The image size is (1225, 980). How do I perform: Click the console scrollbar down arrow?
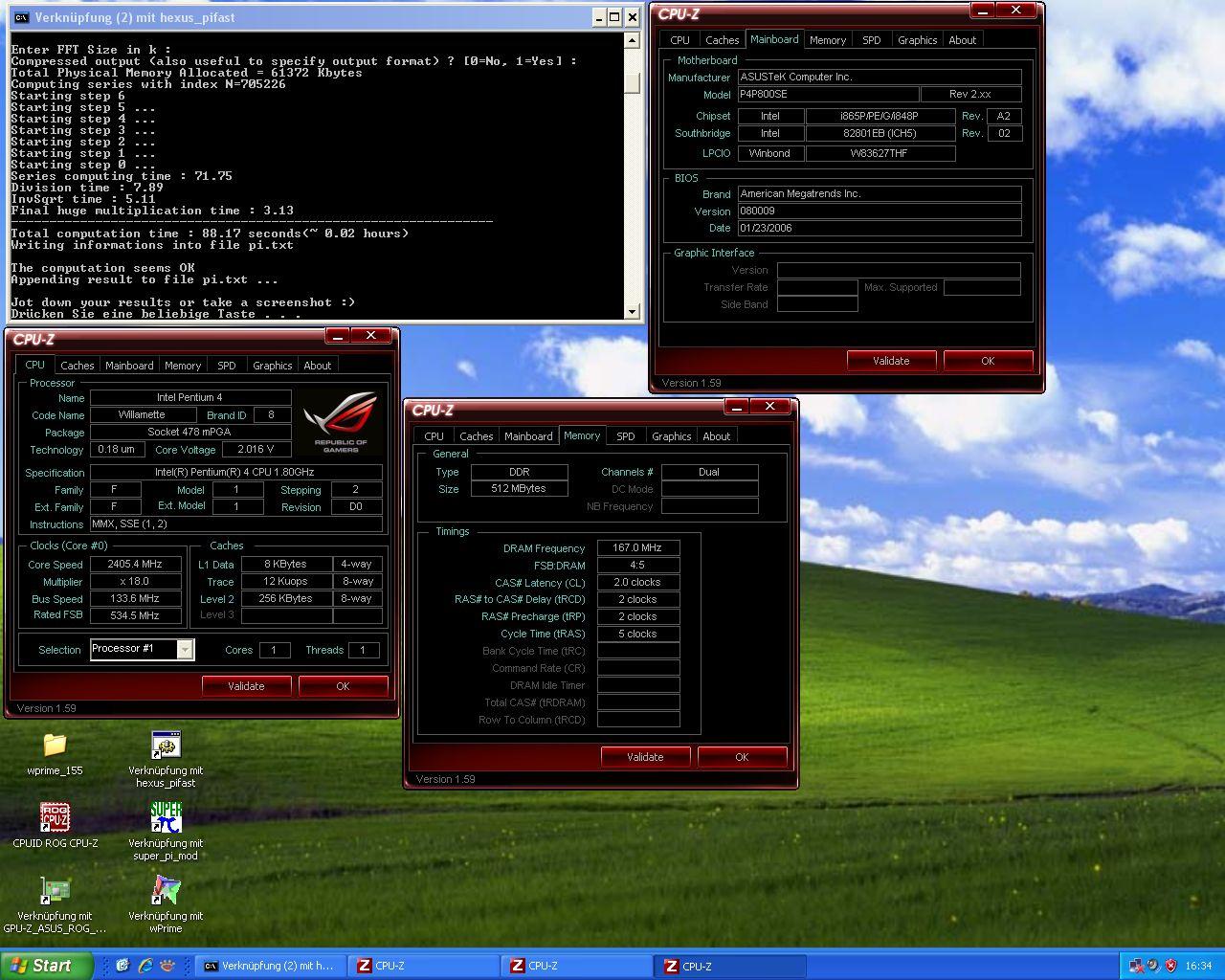pos(632,312)
